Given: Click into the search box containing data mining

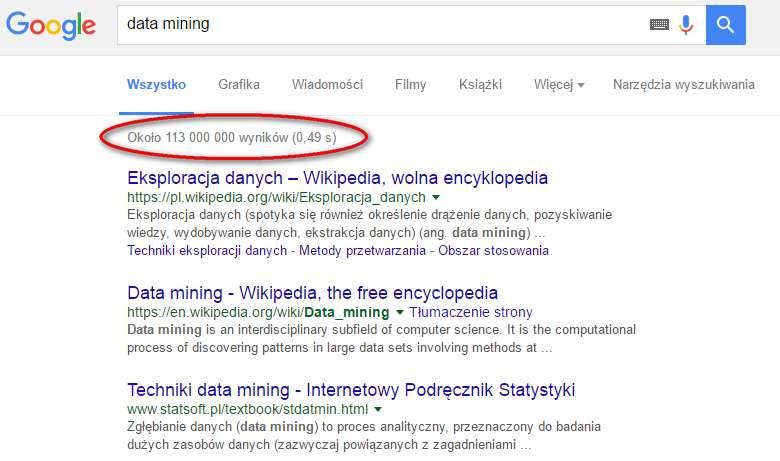Looking at the screenshot, I should click(383, 25).
